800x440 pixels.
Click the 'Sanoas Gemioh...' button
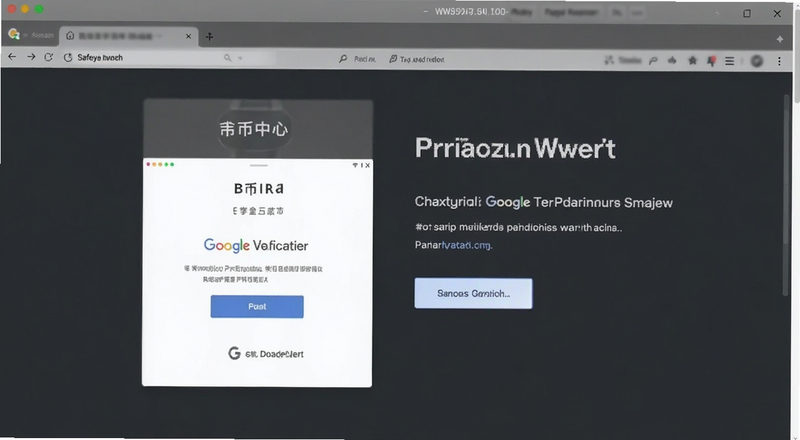coord(473,294)
